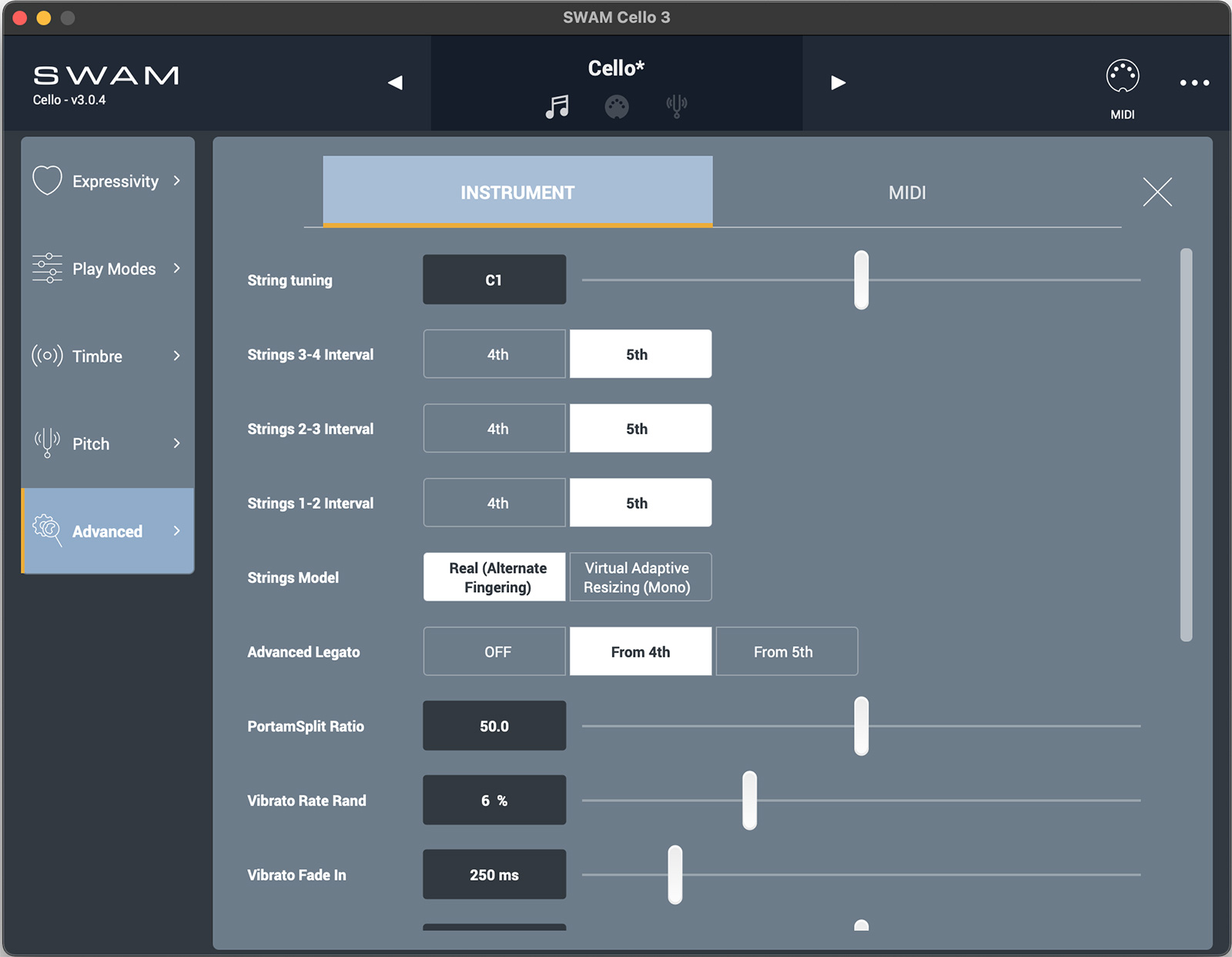Click the music note icon under Cello
This screenshot has width=1232, height=957.
(557, 106)
